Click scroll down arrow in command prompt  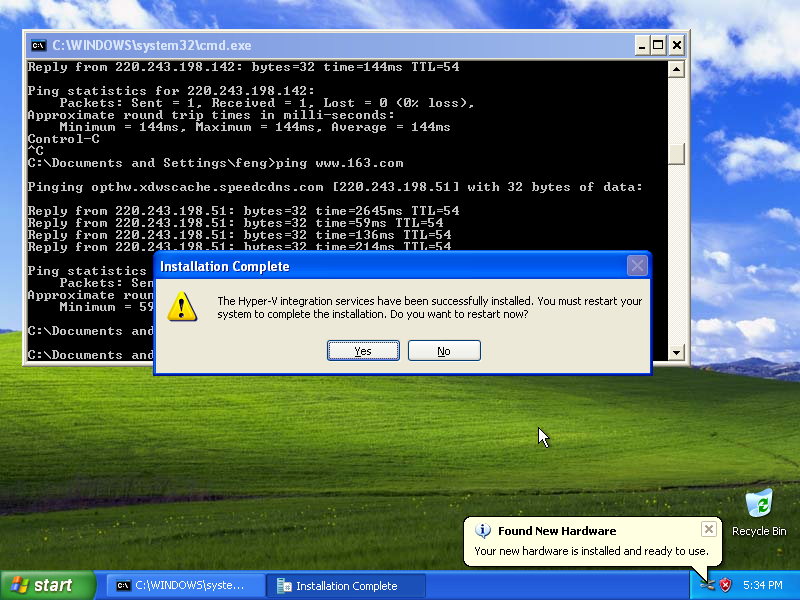[x=677, y=352]
